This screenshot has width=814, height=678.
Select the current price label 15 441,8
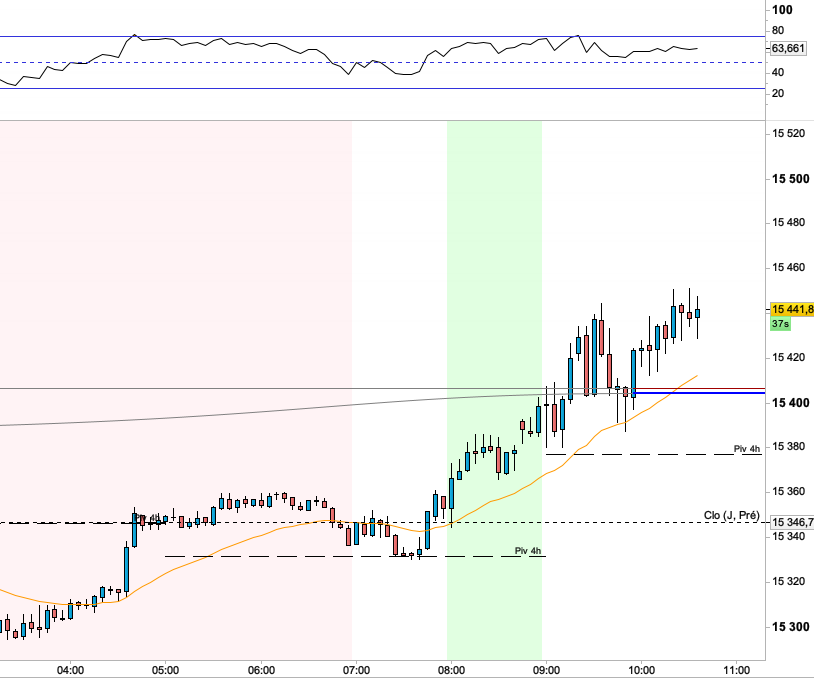(792, 309)
